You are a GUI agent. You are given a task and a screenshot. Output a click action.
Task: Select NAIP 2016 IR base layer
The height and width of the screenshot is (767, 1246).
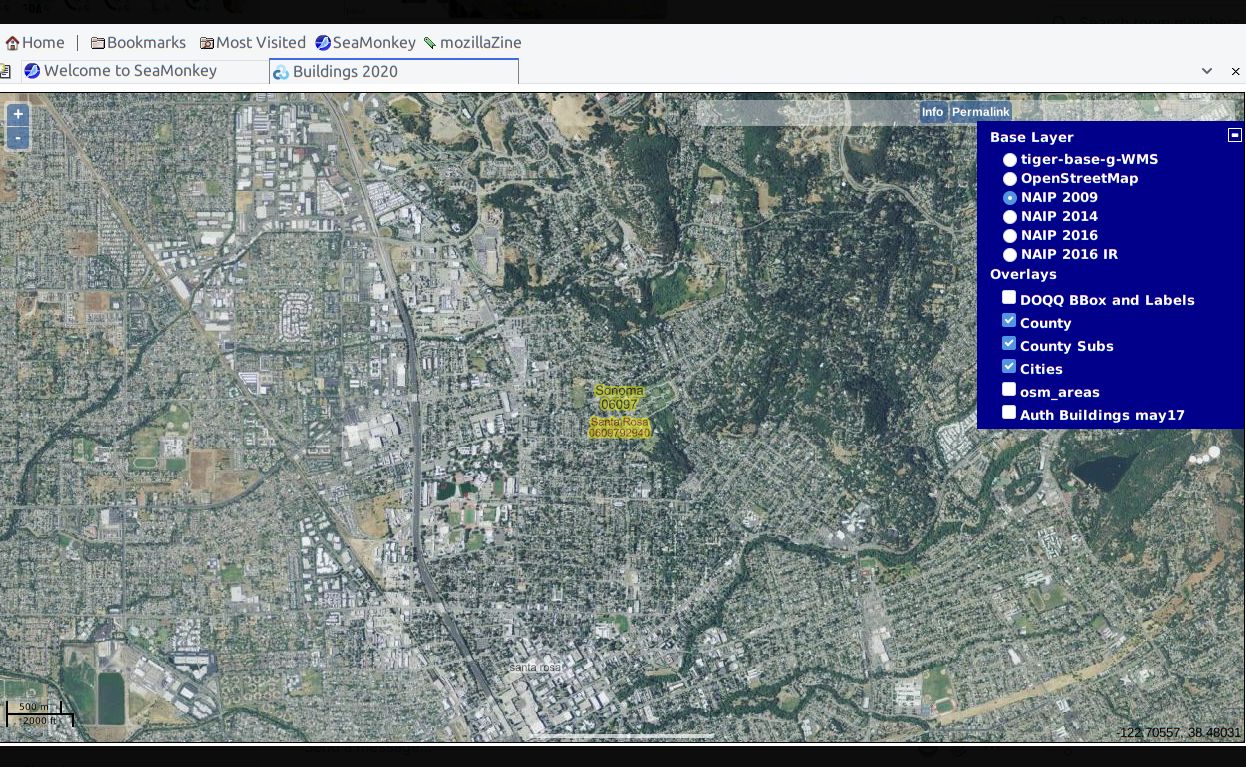pyautogui.click(x=1010, y=255)
